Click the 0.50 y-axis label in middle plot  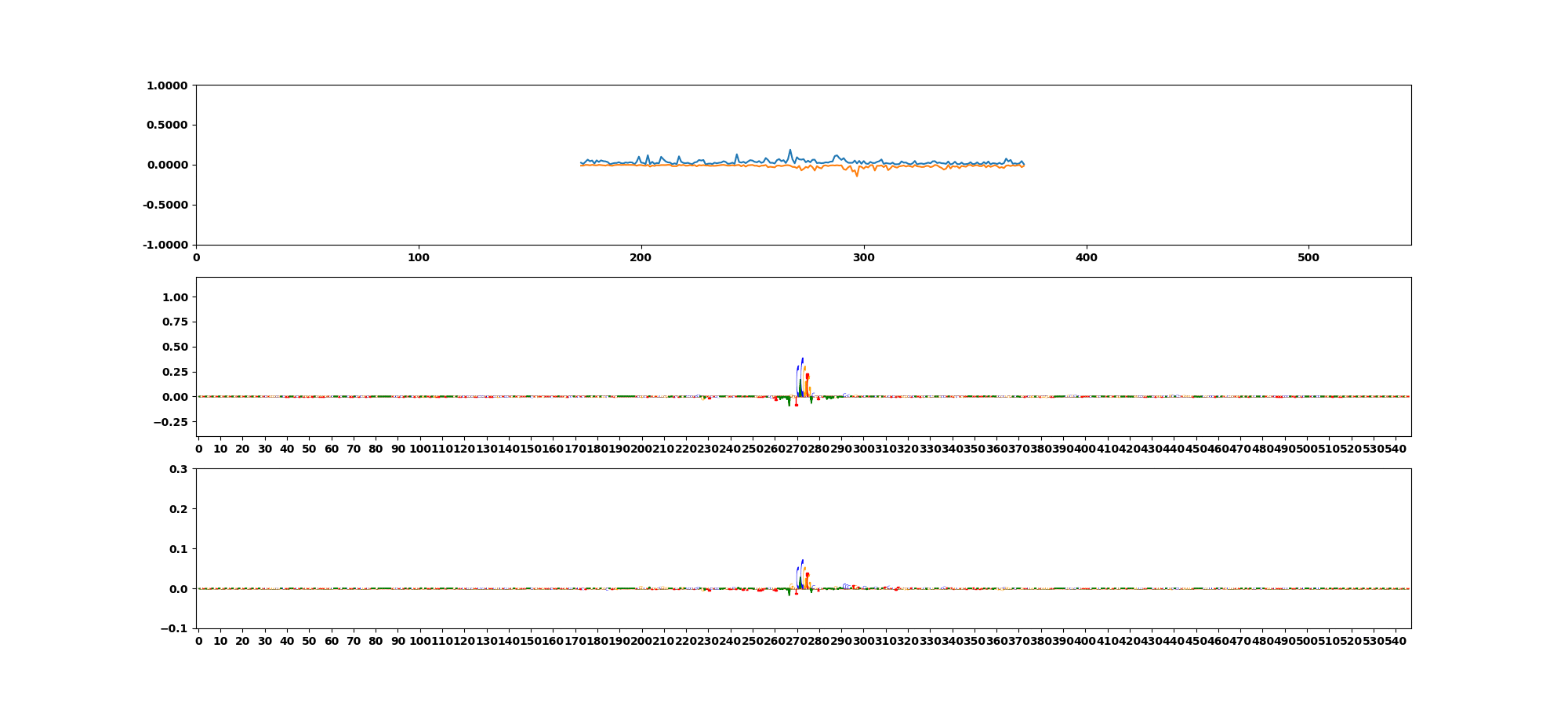click(175, 347)
